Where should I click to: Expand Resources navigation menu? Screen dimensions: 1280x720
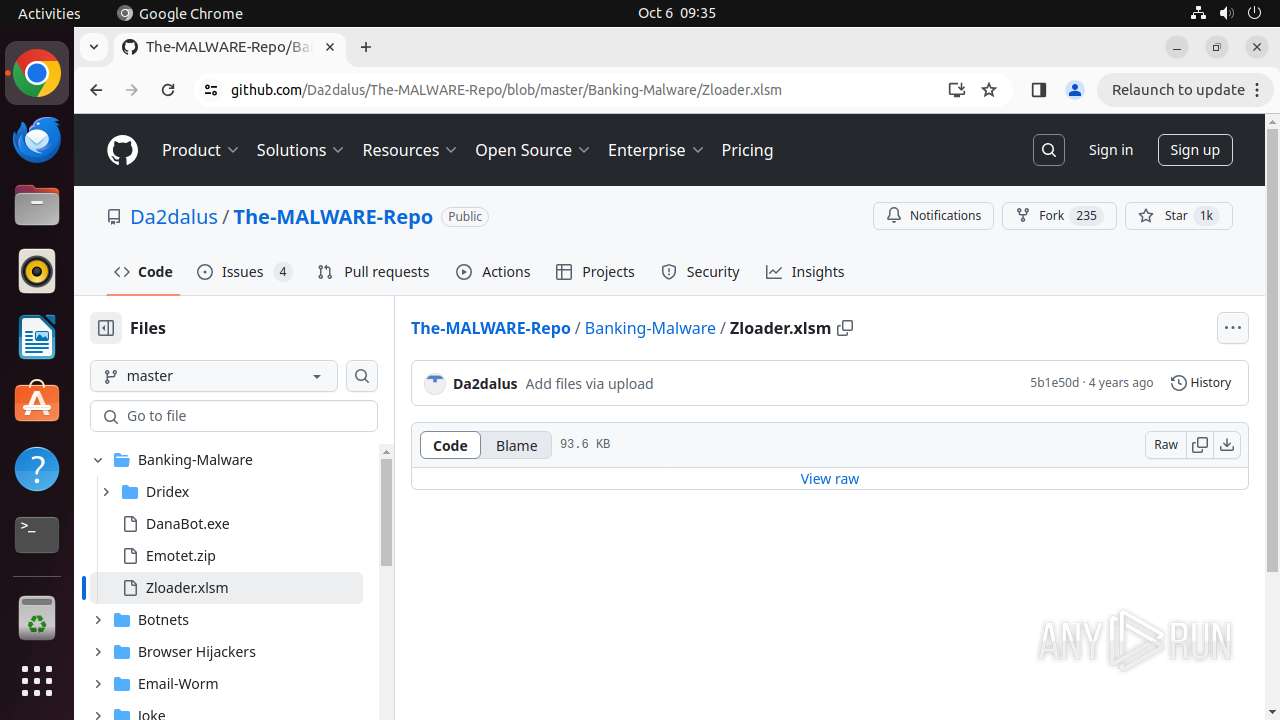point(410,150)
